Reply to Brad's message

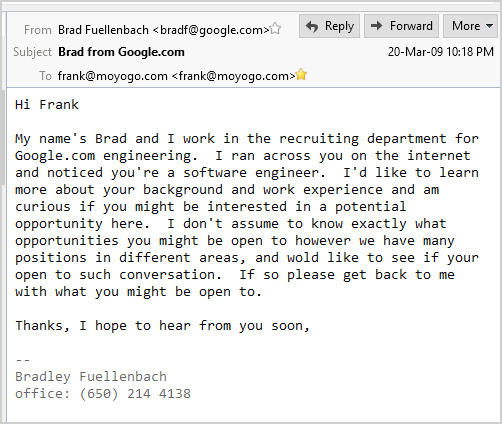pos(329,26)
